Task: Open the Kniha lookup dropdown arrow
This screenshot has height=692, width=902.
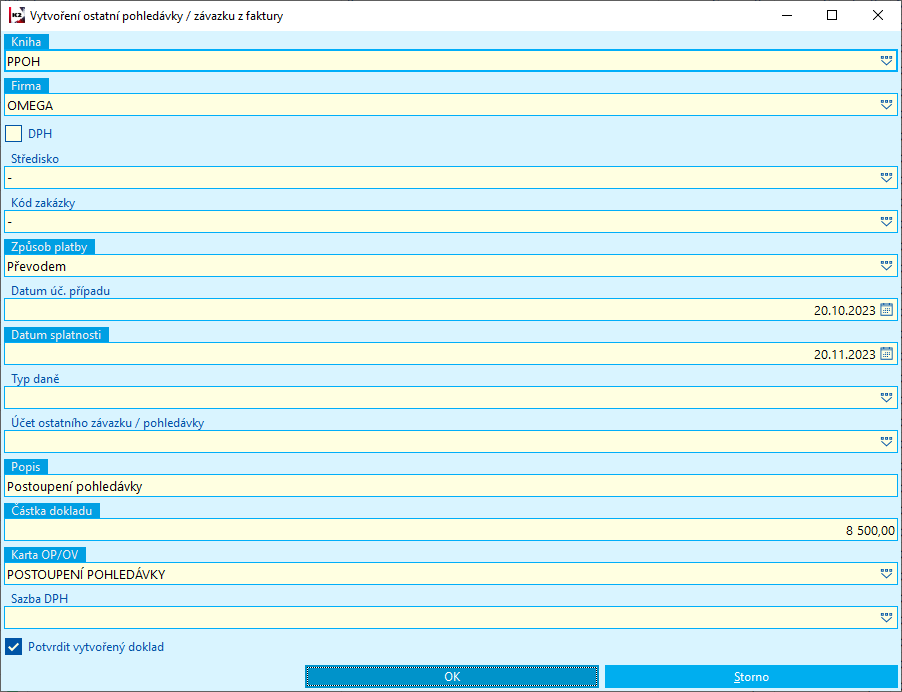Action: click(x=886, y=60)
